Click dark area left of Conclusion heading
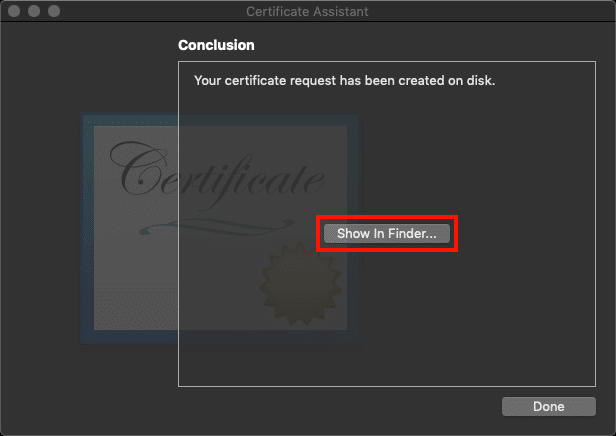Image resolution: width=616 pixels, height=436 pixels. tap(90, 45)
